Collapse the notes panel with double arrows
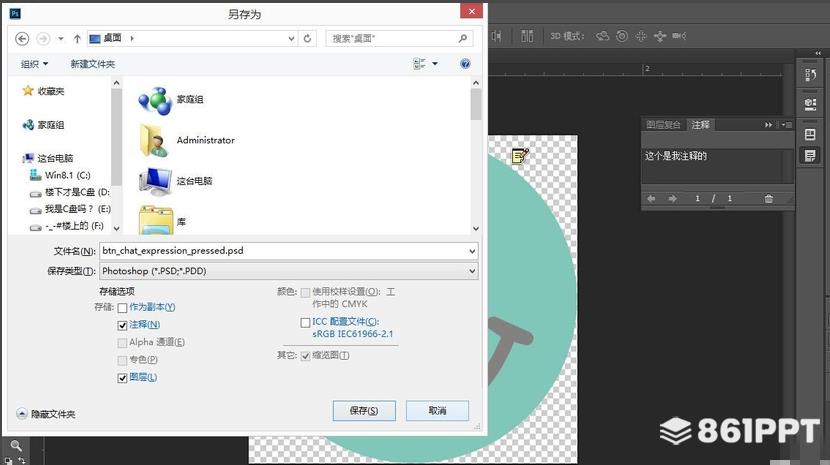Viewport: 830px width, 465px height. click(x=768, y=125)
